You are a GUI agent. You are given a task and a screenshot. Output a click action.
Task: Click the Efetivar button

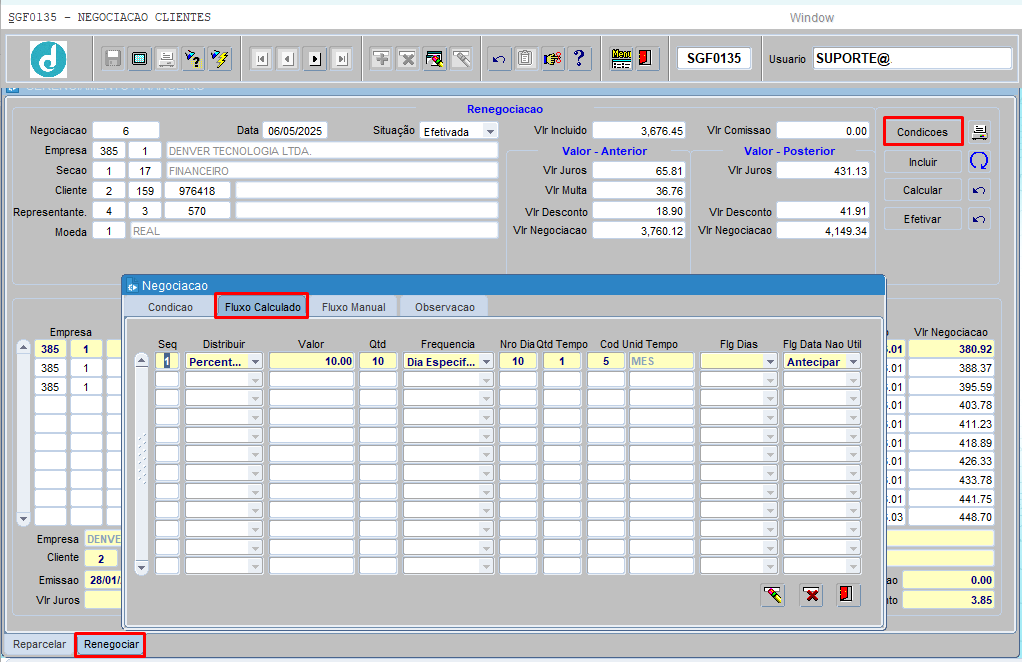click(922, 219)
